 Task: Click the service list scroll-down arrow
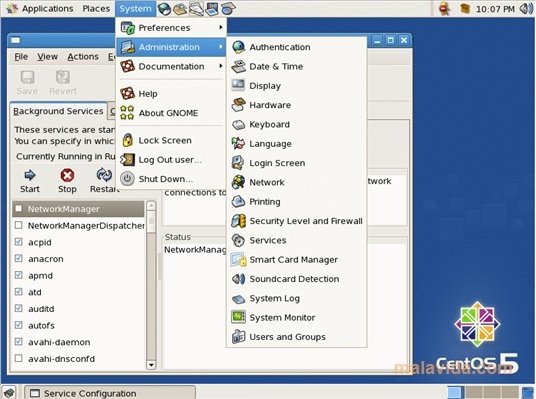151,365
